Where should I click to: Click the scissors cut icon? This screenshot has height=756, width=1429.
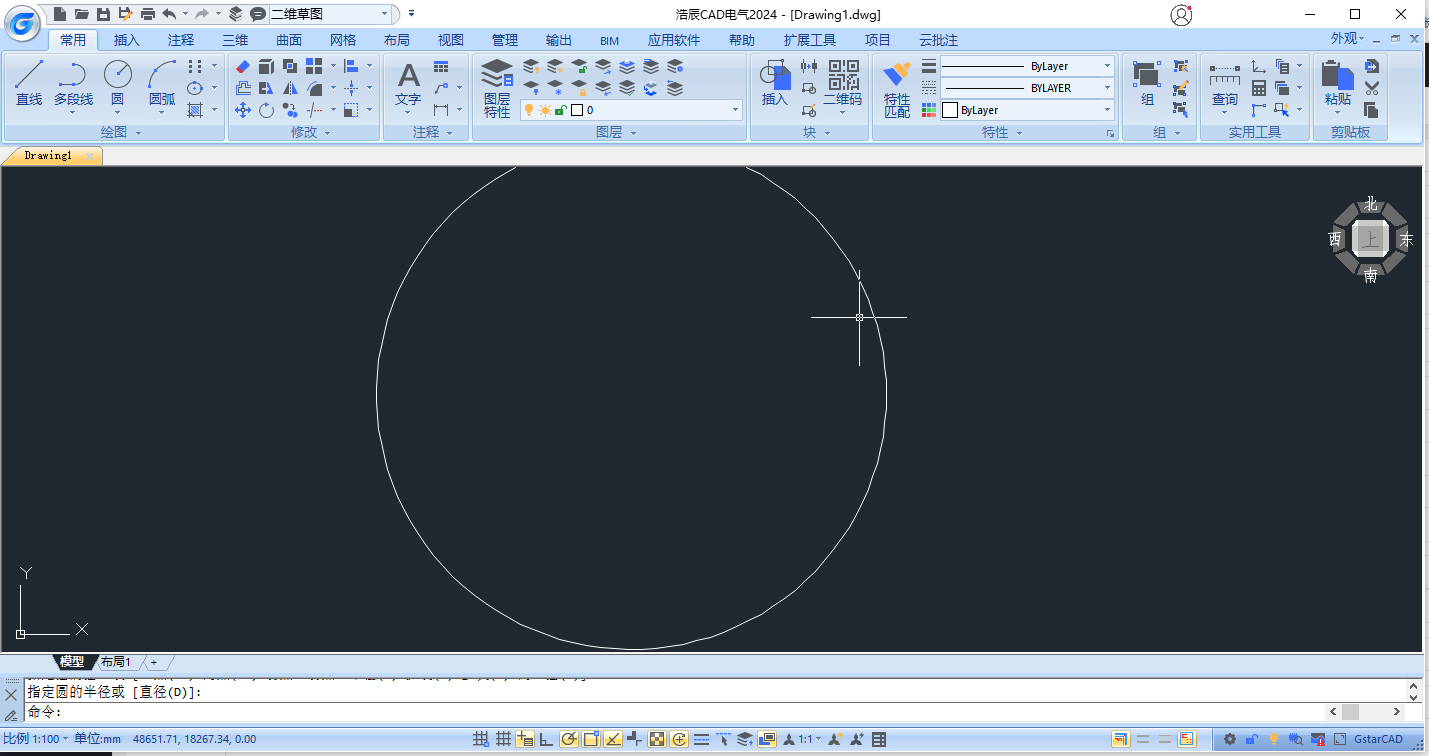coord(1371,89)
